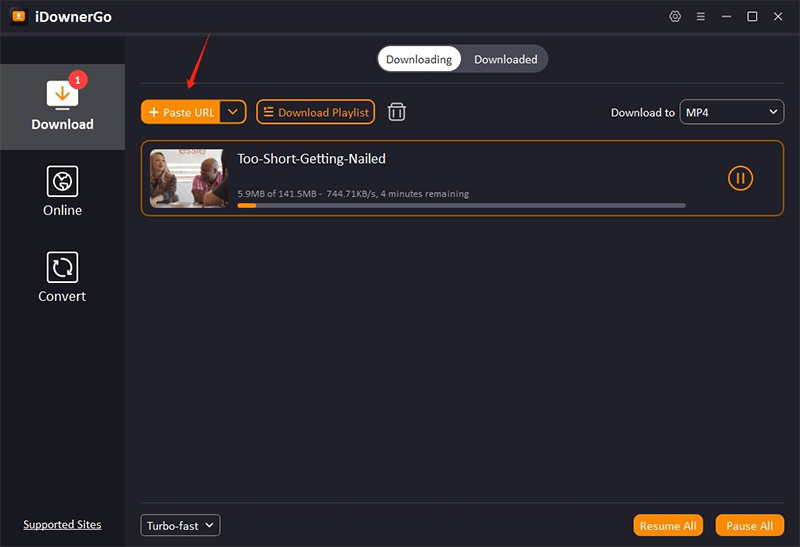The width and height of the screenshot is (800, 547).
Task: Click the Paste URL button
Action: coord(181,112)
